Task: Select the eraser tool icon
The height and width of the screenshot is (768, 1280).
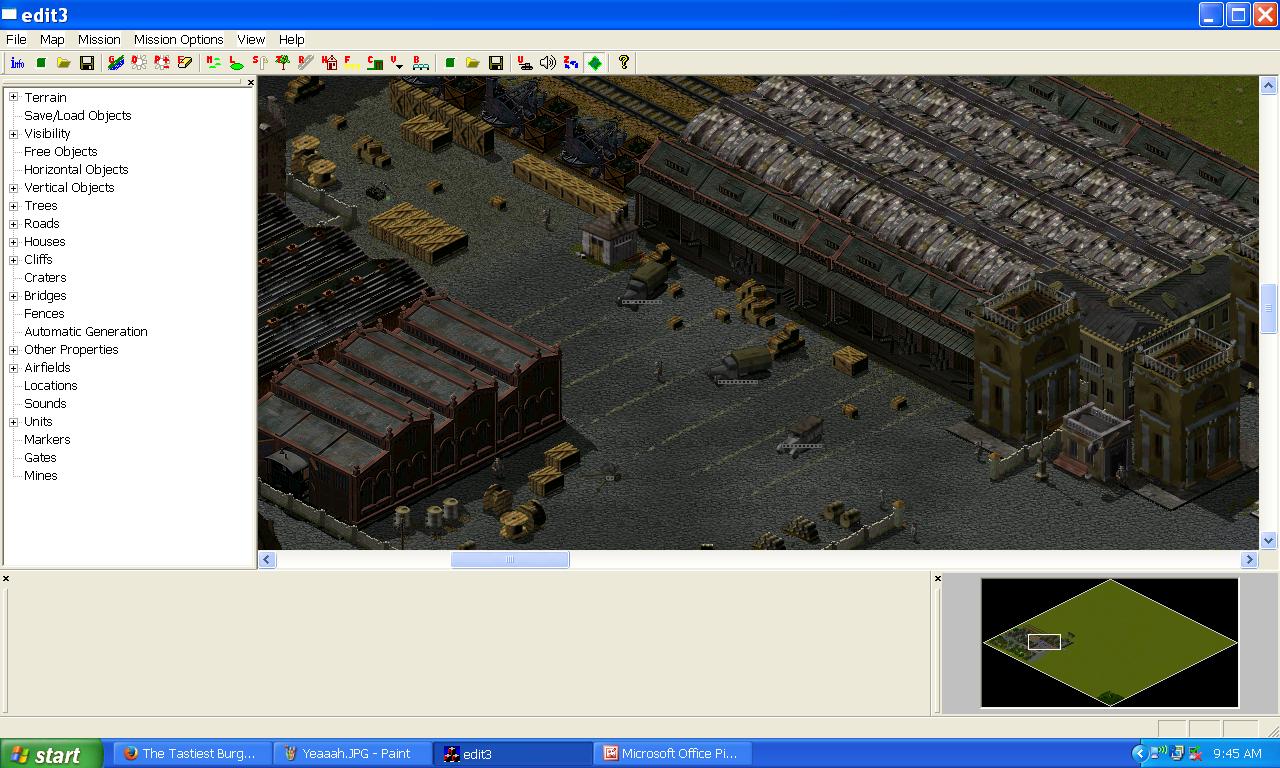Action: click(x=185, y=63)
